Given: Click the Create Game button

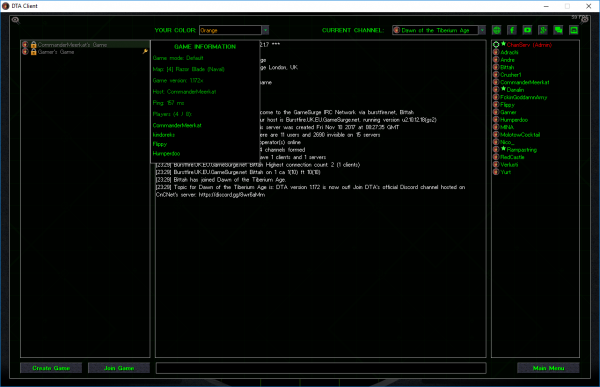Looking at the screenshot, I should (51, 368).
